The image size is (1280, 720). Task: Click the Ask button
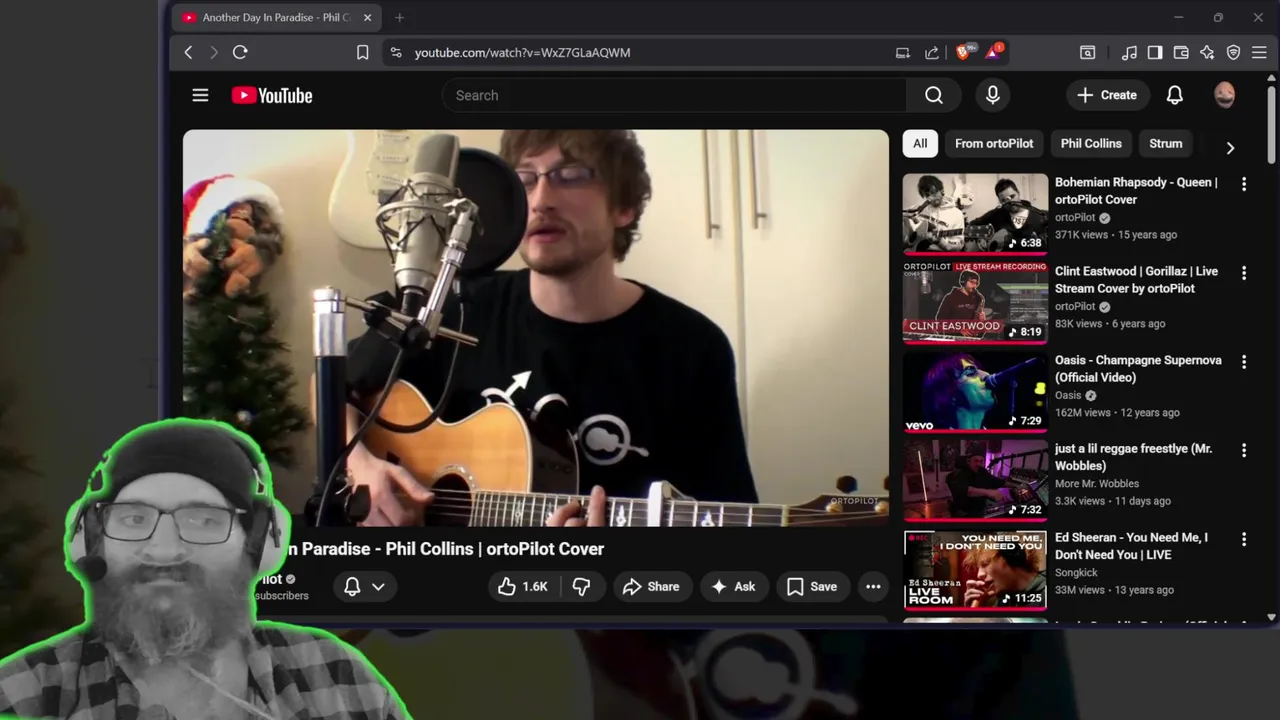[x=733, y=587]
